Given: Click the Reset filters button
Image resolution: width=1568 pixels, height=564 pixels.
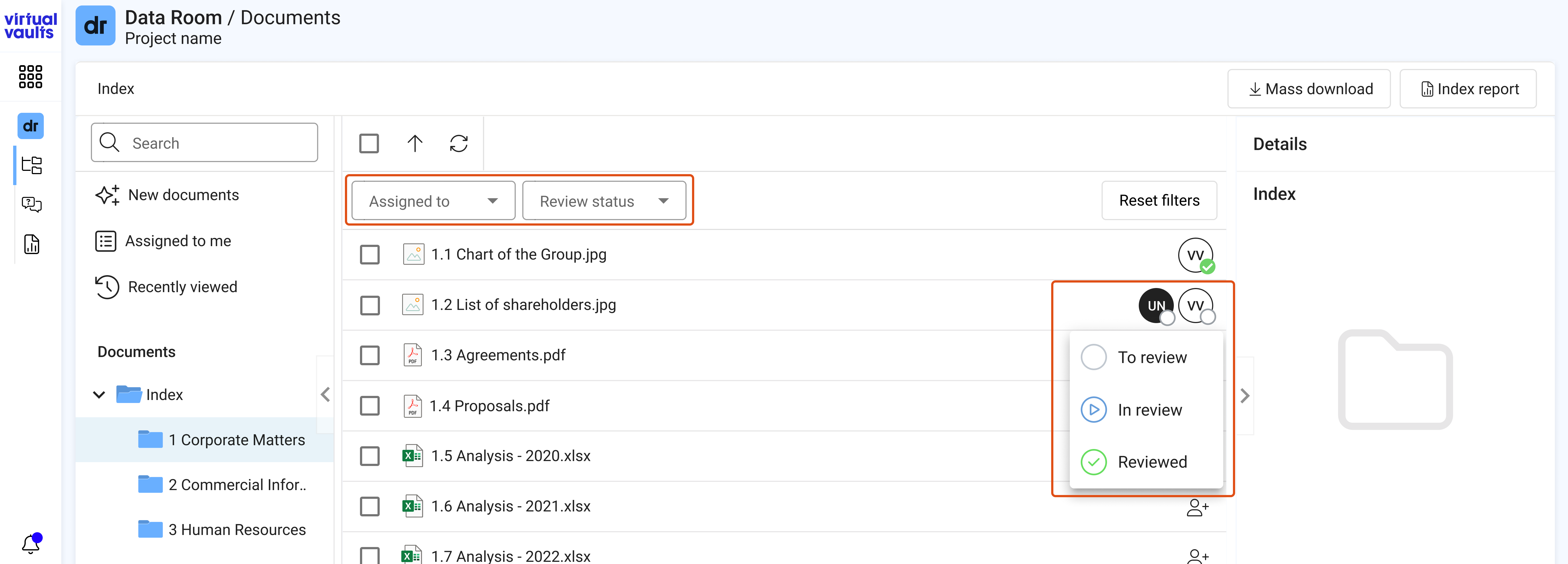Looking at the screenshot, I should (1159, 200).
